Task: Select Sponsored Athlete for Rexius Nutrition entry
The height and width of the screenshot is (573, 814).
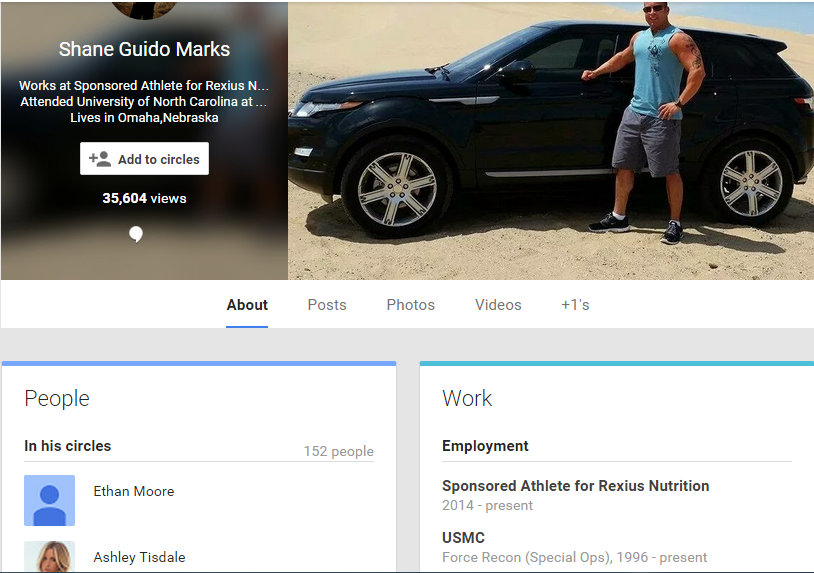Action: [575, 486]
